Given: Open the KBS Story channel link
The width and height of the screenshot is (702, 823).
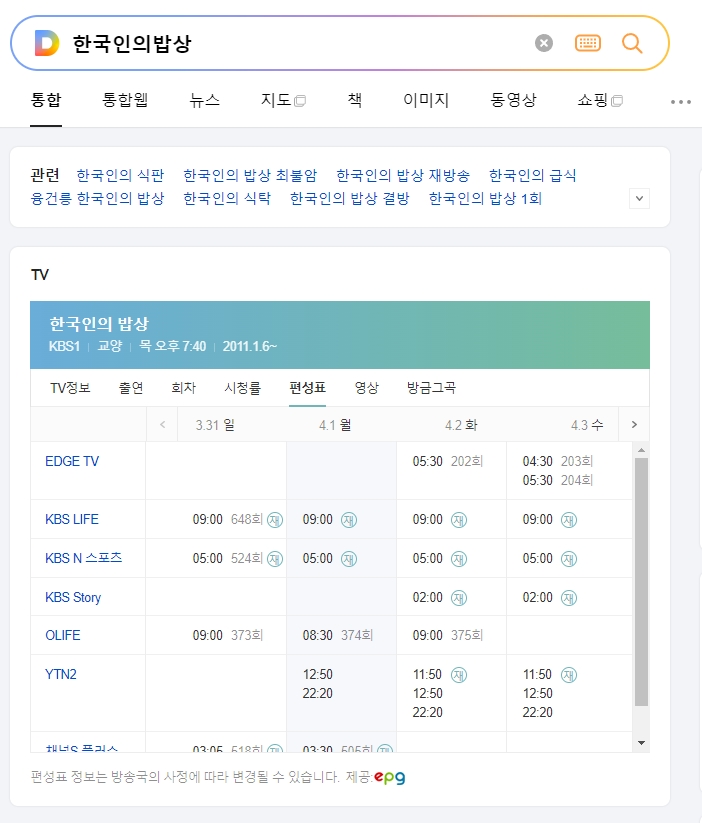Looking at the screenshot, I should (x=73, y=597).
